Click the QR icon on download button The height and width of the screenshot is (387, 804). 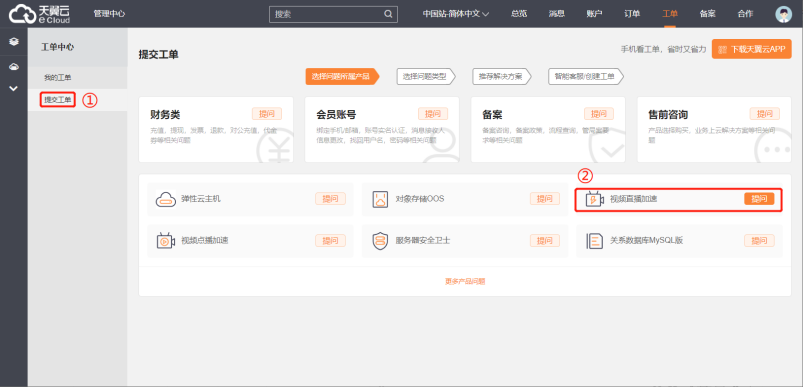[x=723, y=50]
